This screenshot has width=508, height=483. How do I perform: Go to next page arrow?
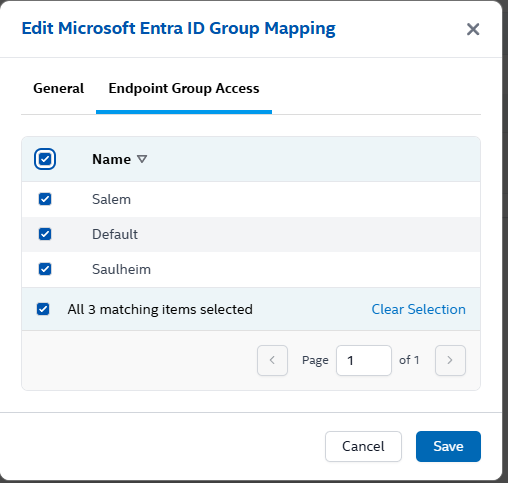[450, 360]
